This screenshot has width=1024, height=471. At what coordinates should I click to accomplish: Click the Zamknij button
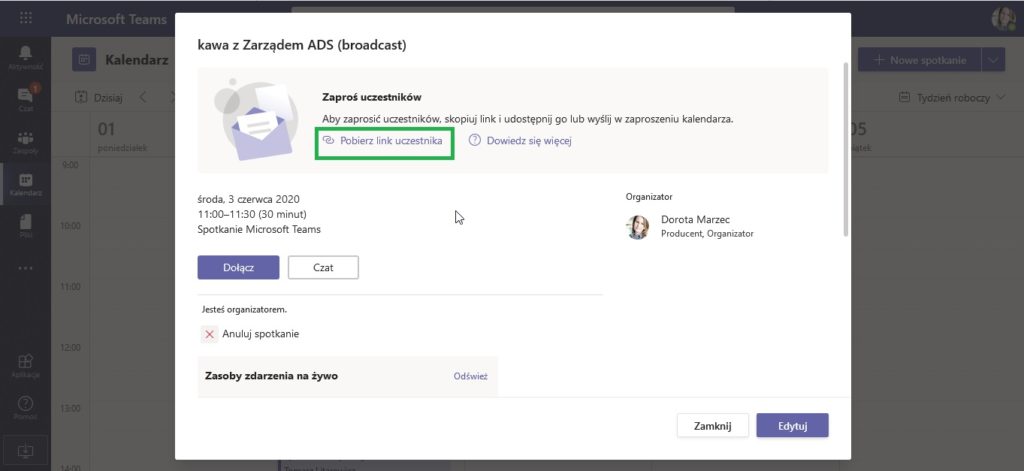[x=712, y=426]
